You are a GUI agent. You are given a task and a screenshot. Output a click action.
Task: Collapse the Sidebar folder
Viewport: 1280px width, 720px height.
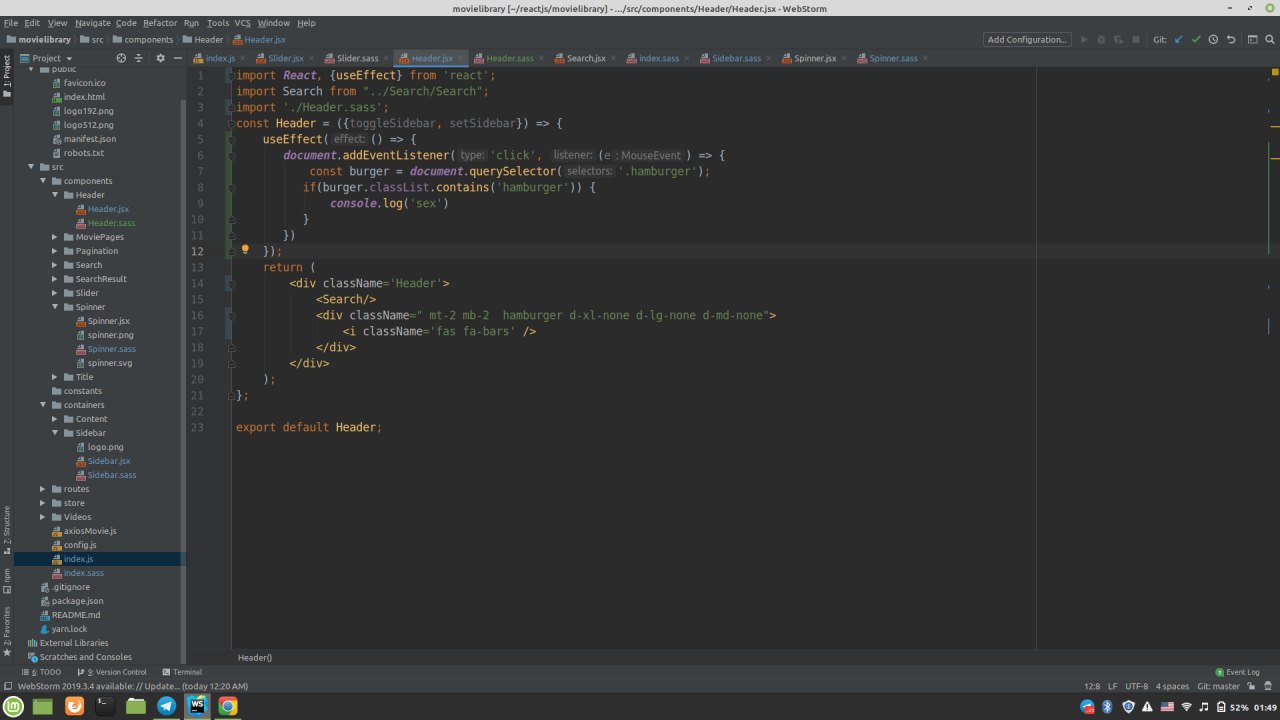[55, 433]
